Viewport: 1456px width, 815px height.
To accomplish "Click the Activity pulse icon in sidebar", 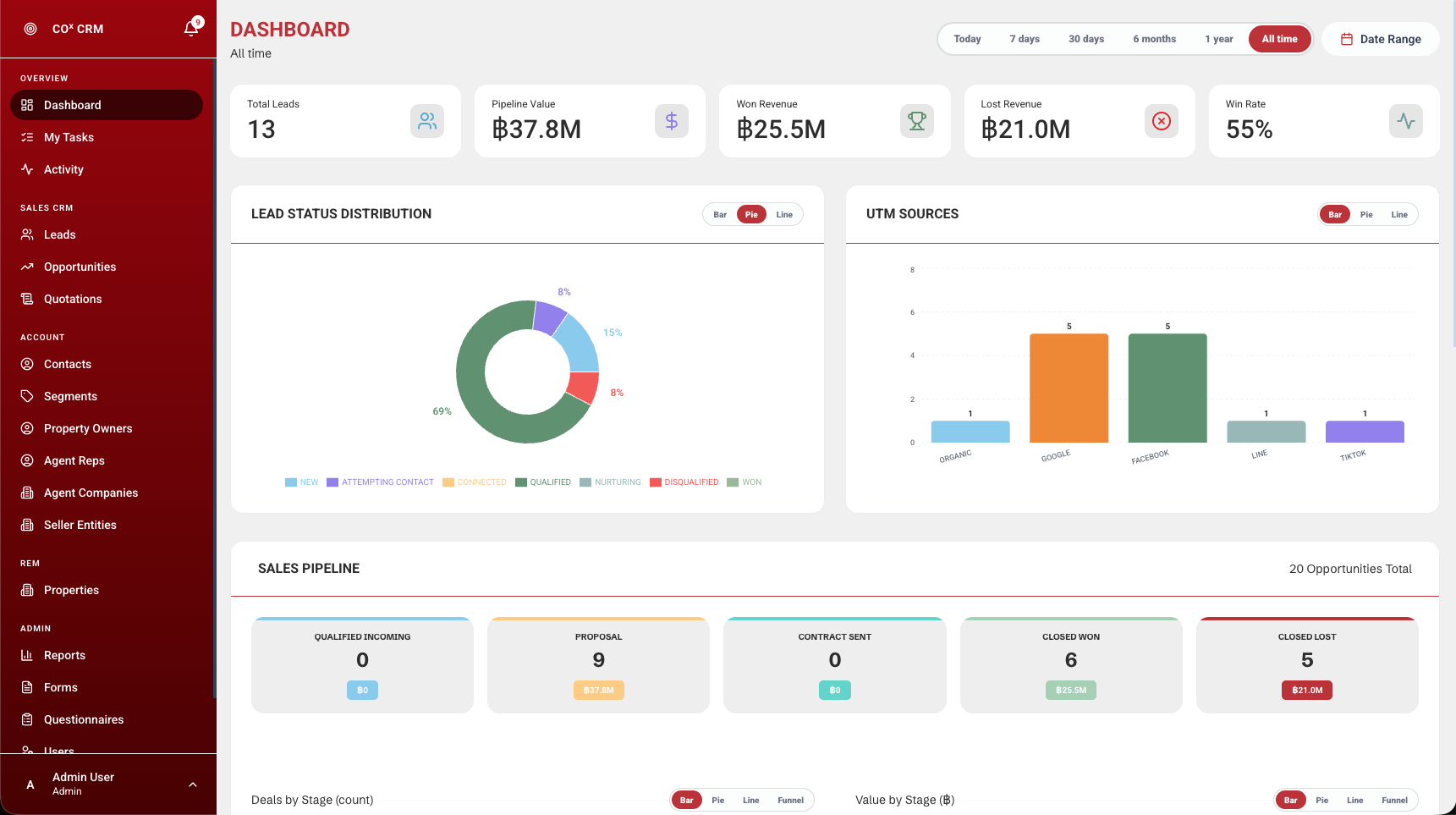I will [x=27, y=169].
